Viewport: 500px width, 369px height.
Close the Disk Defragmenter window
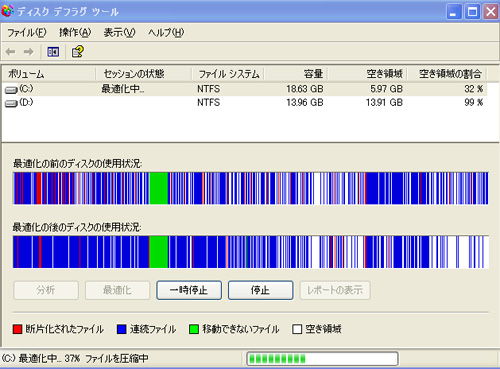coord(490,12)
